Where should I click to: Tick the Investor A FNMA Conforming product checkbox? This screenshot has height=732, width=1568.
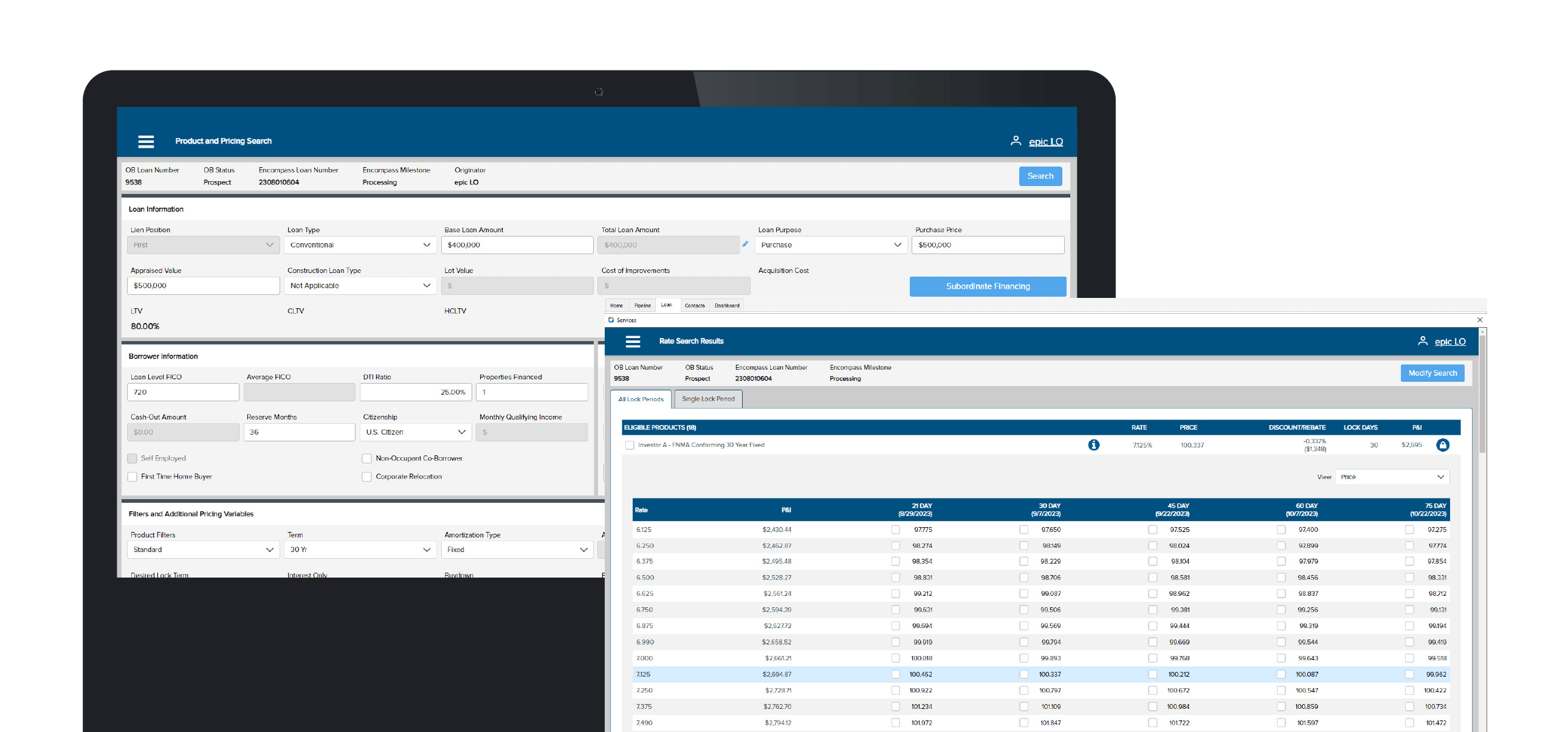[630, 445]
